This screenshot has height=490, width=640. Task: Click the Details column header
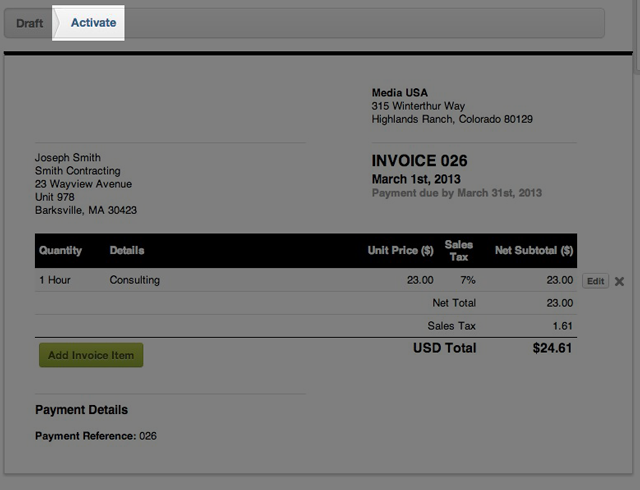click(x=127, y=250)
